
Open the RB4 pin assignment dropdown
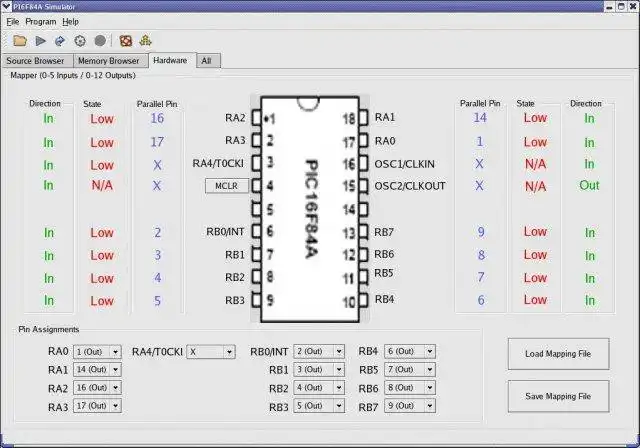[410, 351]
